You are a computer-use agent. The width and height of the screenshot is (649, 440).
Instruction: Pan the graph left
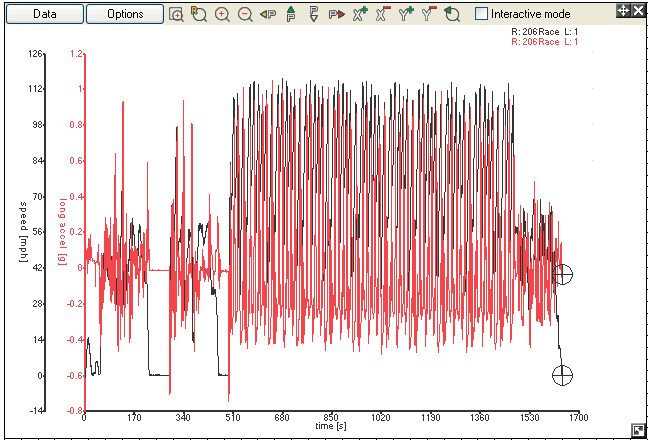268,14
